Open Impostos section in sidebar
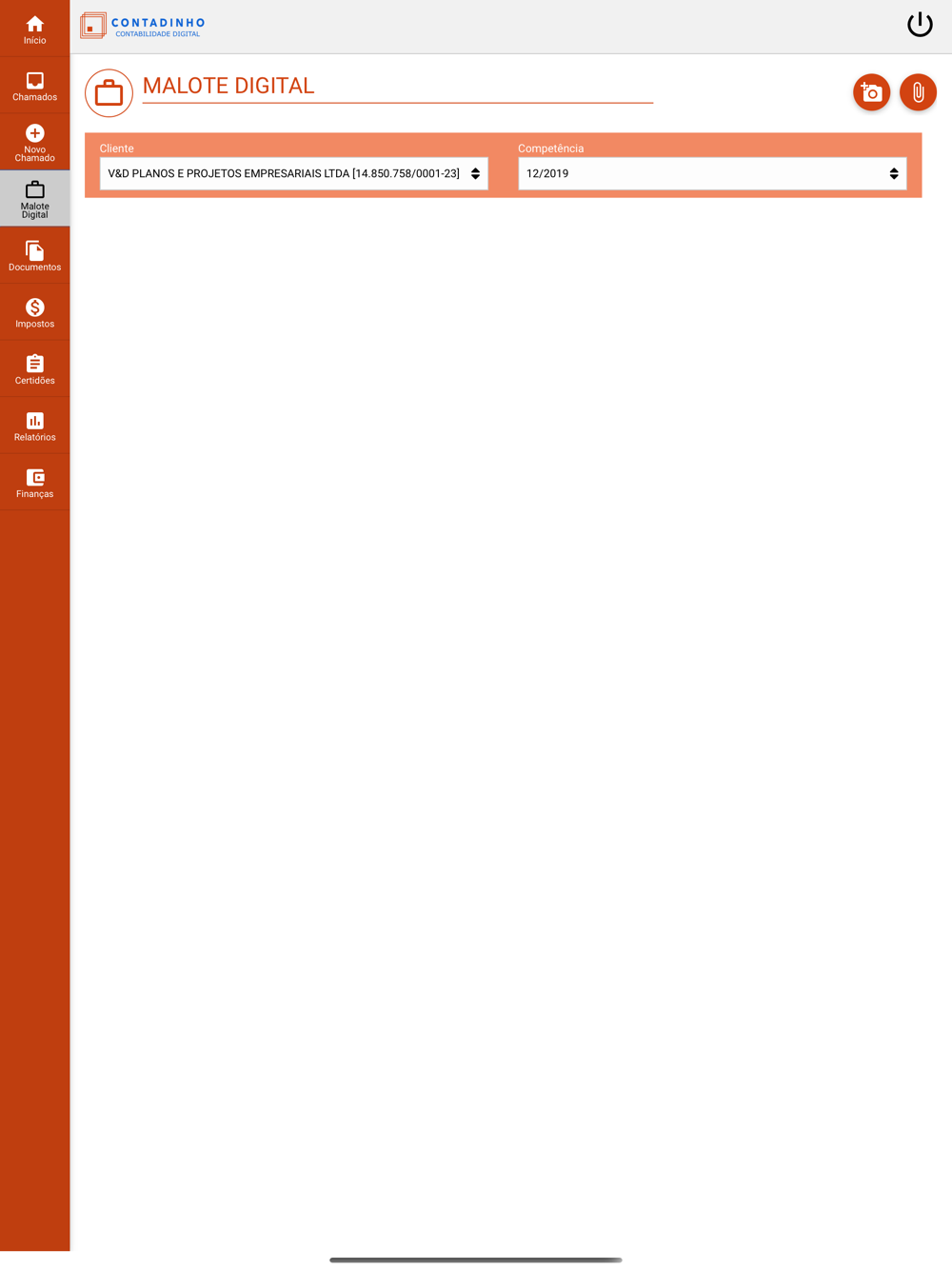This screenshot has height=1270, width=952. (34, 312)
